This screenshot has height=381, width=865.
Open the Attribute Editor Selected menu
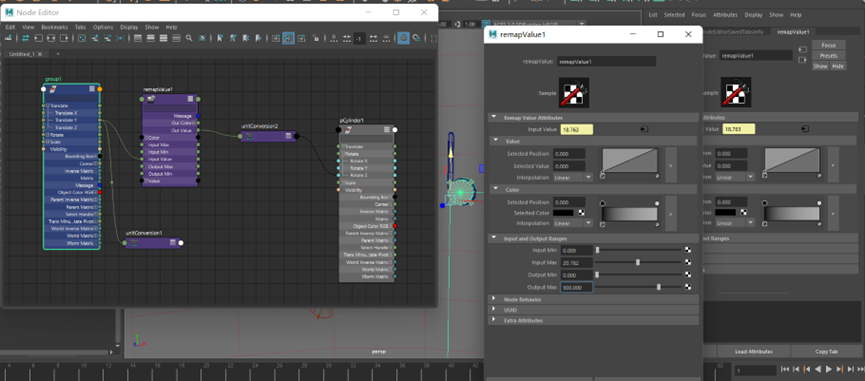[674, 15]
